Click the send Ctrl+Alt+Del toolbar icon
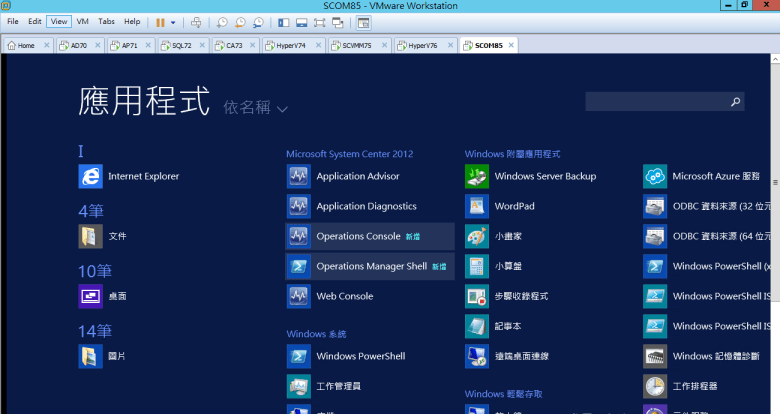The width and height of the screenshot is (780, 414). point(196,21)
